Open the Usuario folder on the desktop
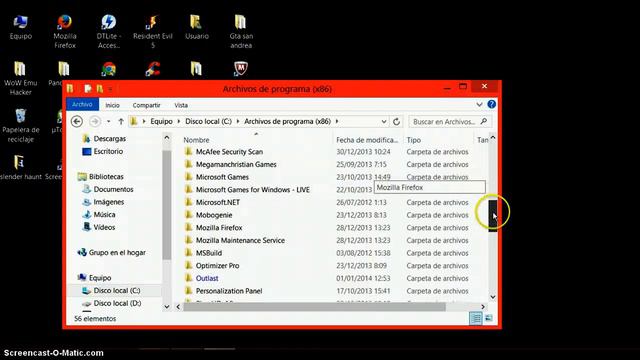Image resolution: width=640 pixels, height=360 pixels. coord(197,27)
